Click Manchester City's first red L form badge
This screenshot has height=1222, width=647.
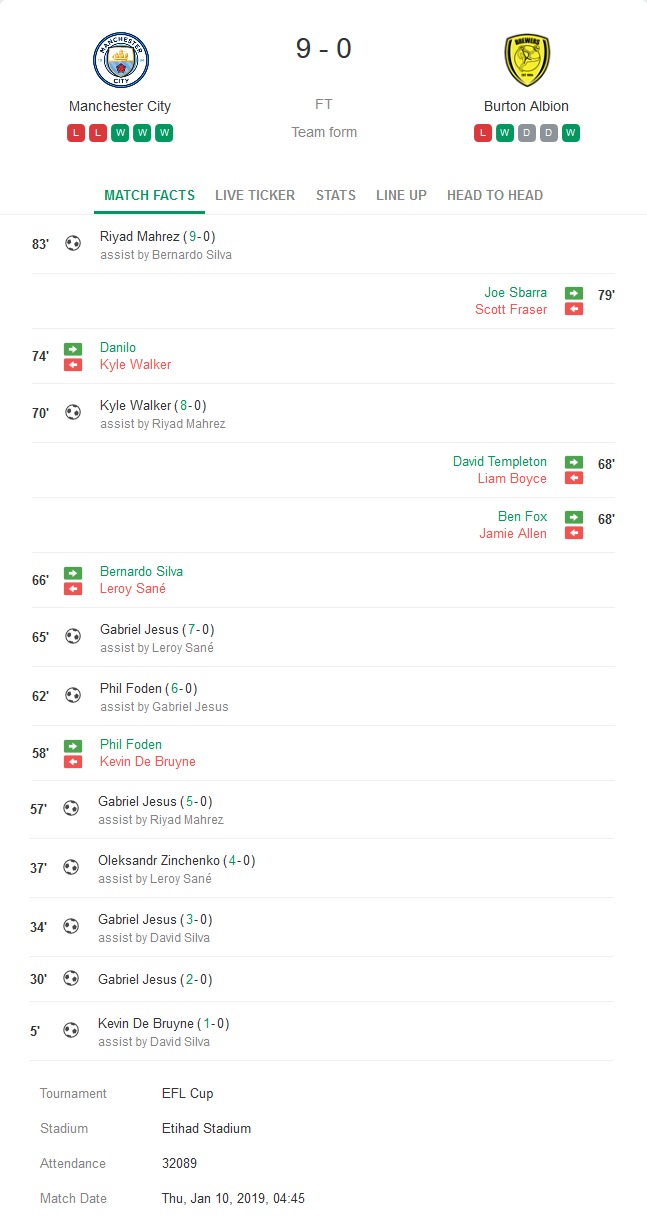pyautogui.click(x=76, y=133)
